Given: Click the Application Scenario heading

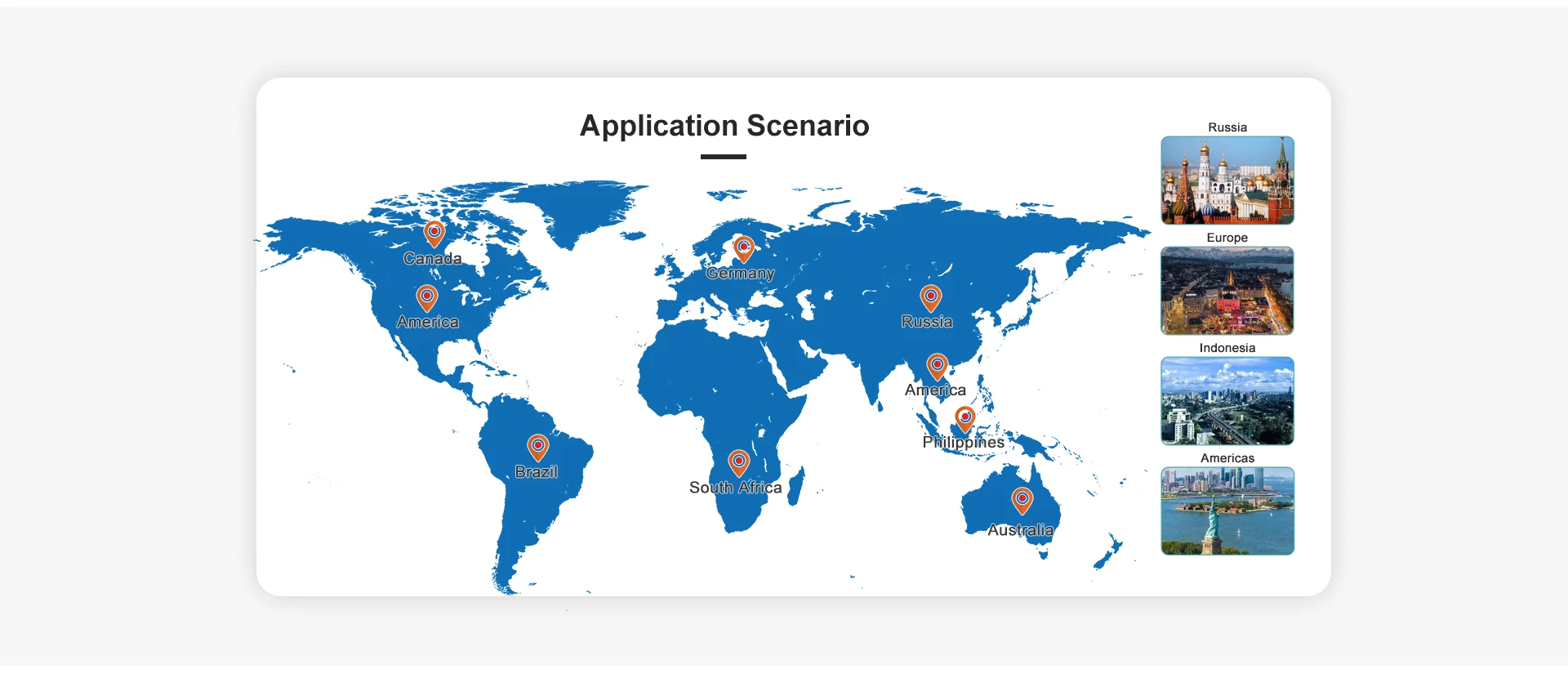Looking at the screenshot, I should click(x=724, y=126).
